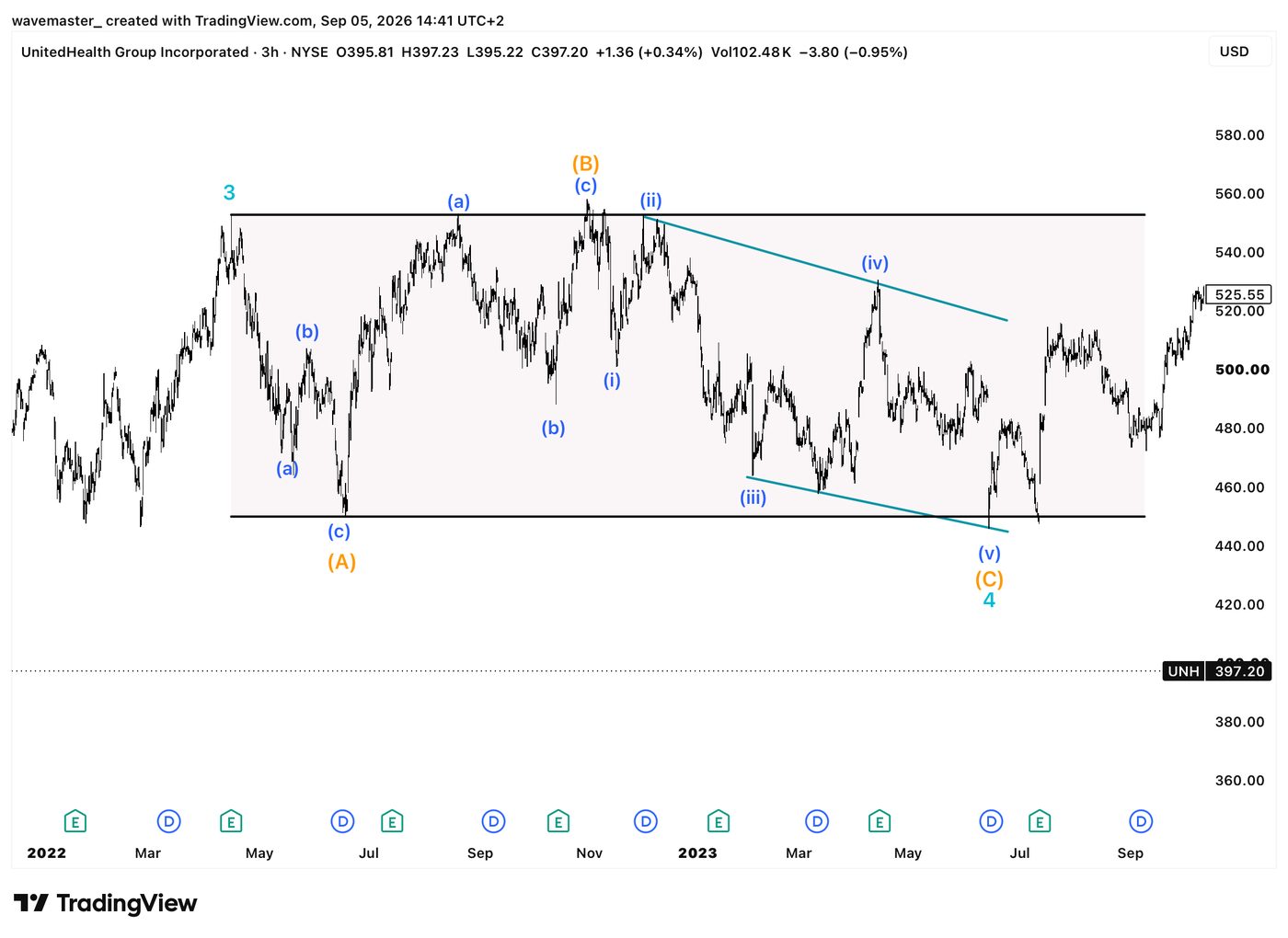Click the Vol102.48K volume reading

coord(751,52)
